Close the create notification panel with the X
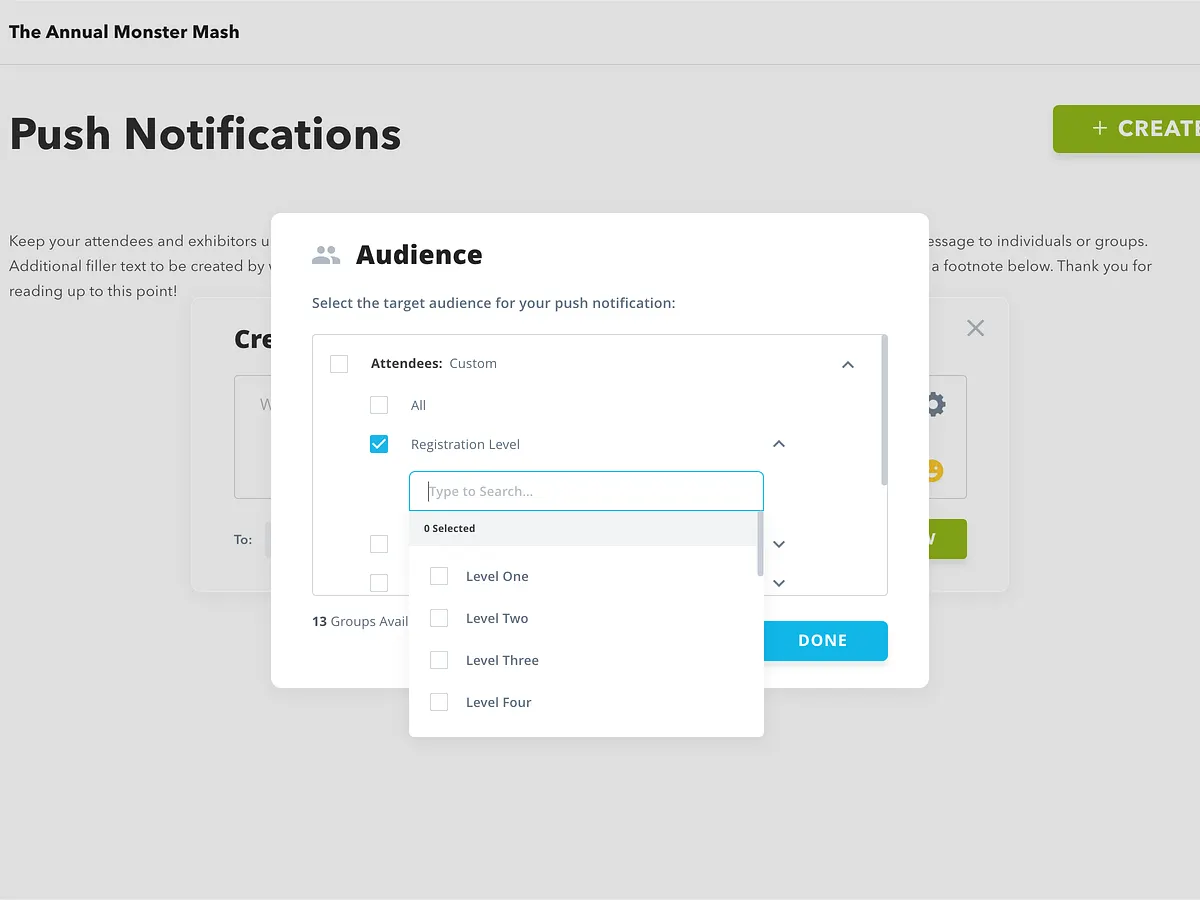The width and height of the screenshot is (1200, 900). pos(975,328)
